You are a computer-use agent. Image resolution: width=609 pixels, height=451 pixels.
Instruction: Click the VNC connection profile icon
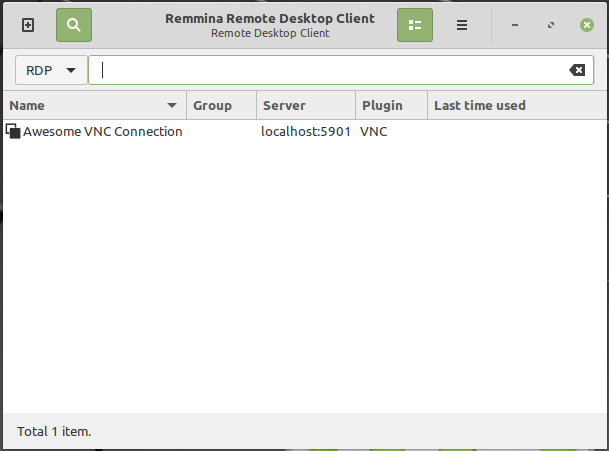tap(13, 131)
